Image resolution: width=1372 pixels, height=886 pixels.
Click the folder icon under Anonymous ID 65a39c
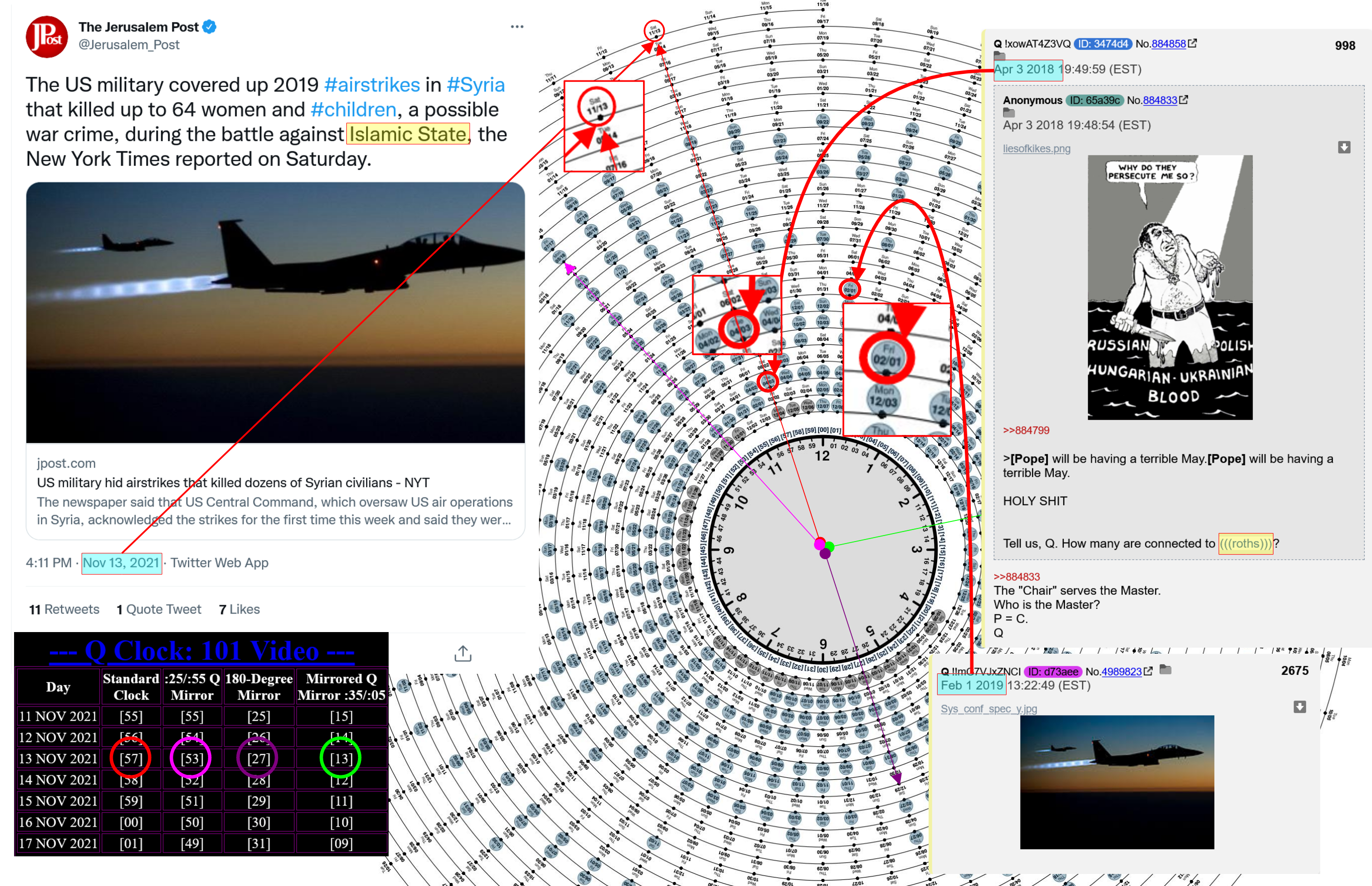tap(1009, 112)
